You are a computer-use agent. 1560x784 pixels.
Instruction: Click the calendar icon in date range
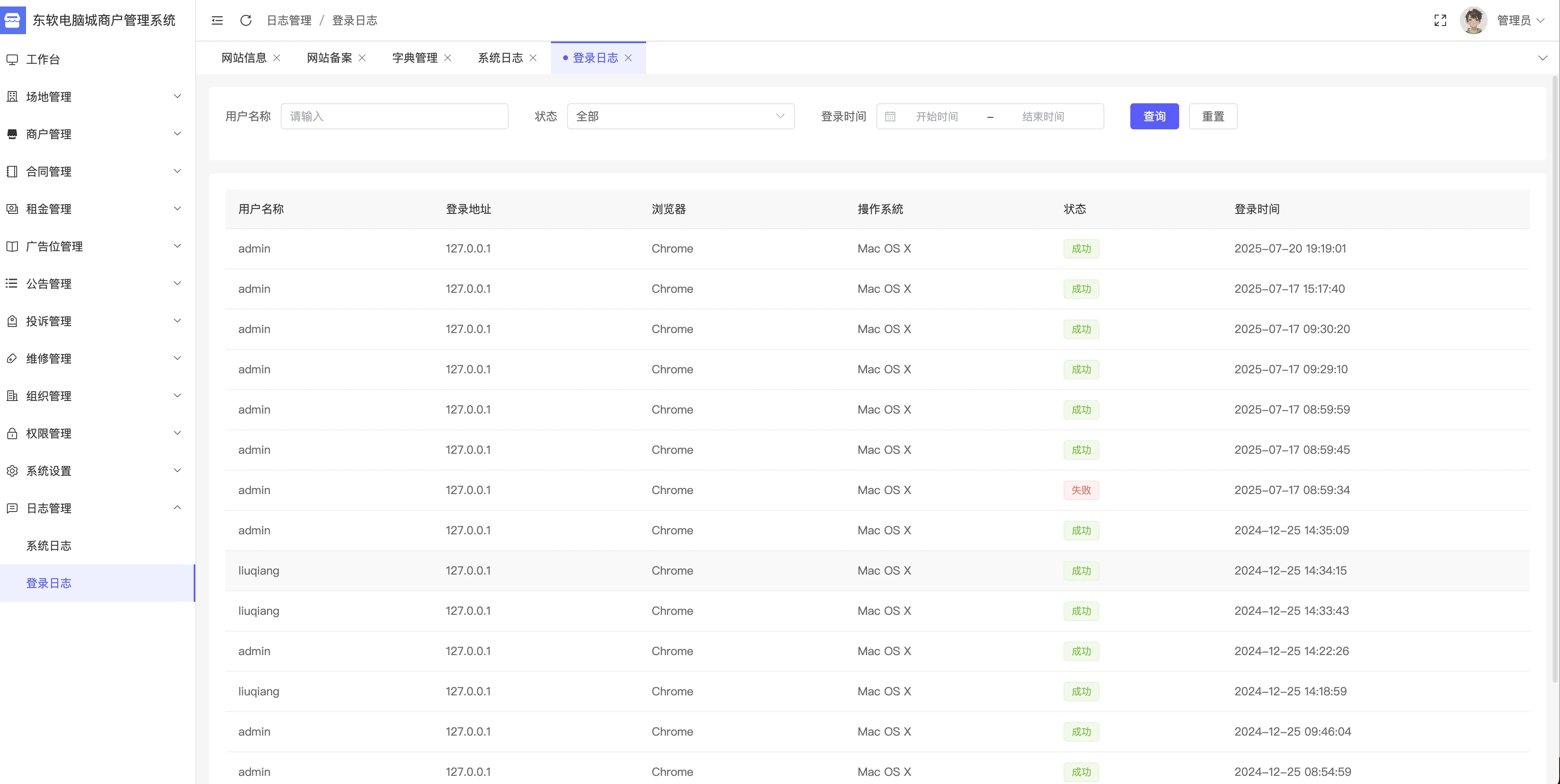coord(889,116)
